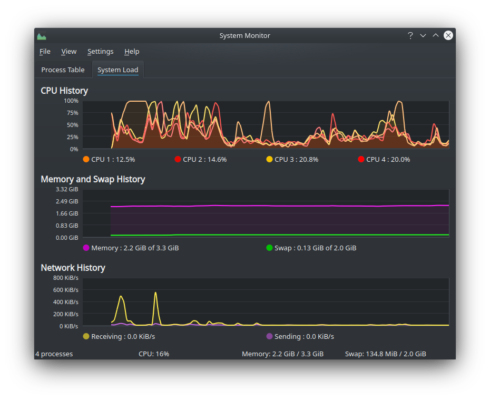The height and width of the screenshot is (400, 490).
Task: Click status bar Swap: 134.8 MiB / 2.0 GiB
Action: [x=385, y=354]
